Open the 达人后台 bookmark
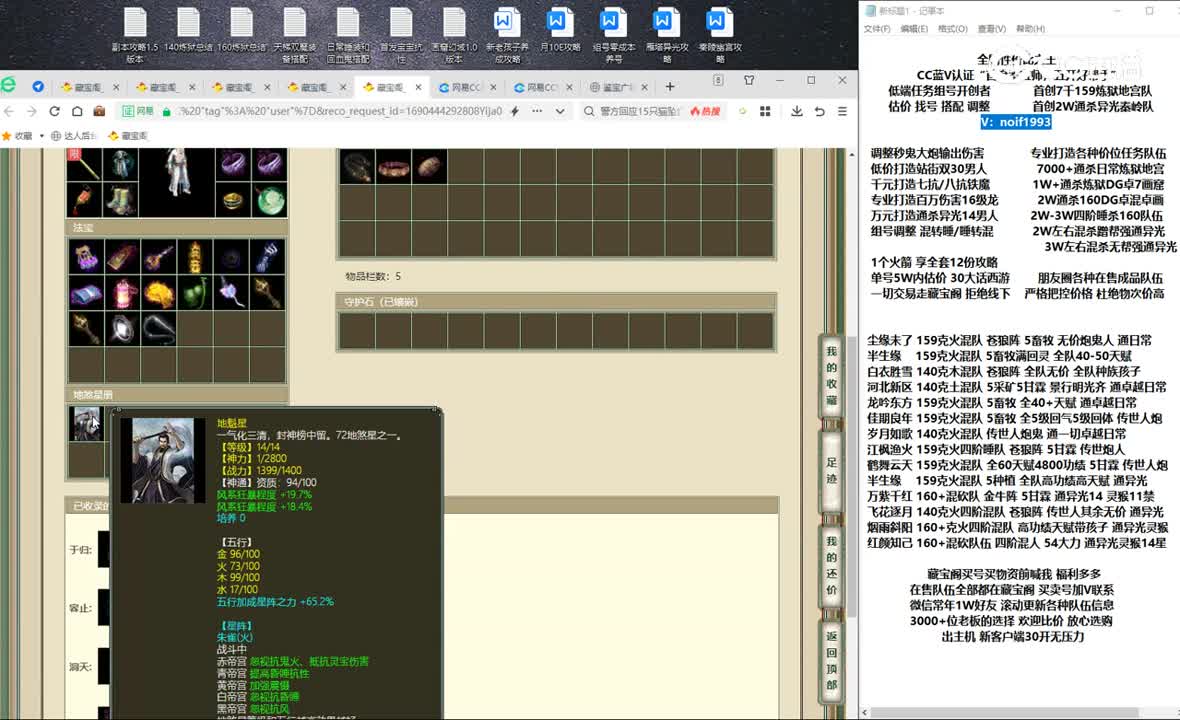This screenshot has width=1180, height=720. 74,136
